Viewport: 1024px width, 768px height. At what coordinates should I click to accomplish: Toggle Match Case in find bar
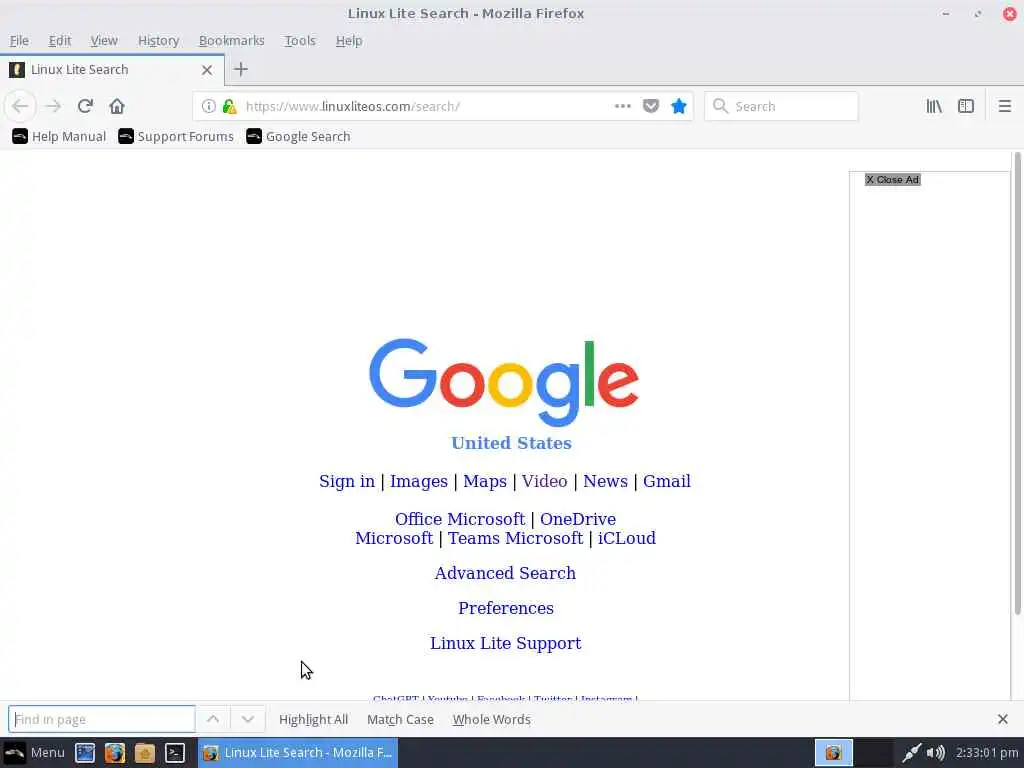(400, 719)
